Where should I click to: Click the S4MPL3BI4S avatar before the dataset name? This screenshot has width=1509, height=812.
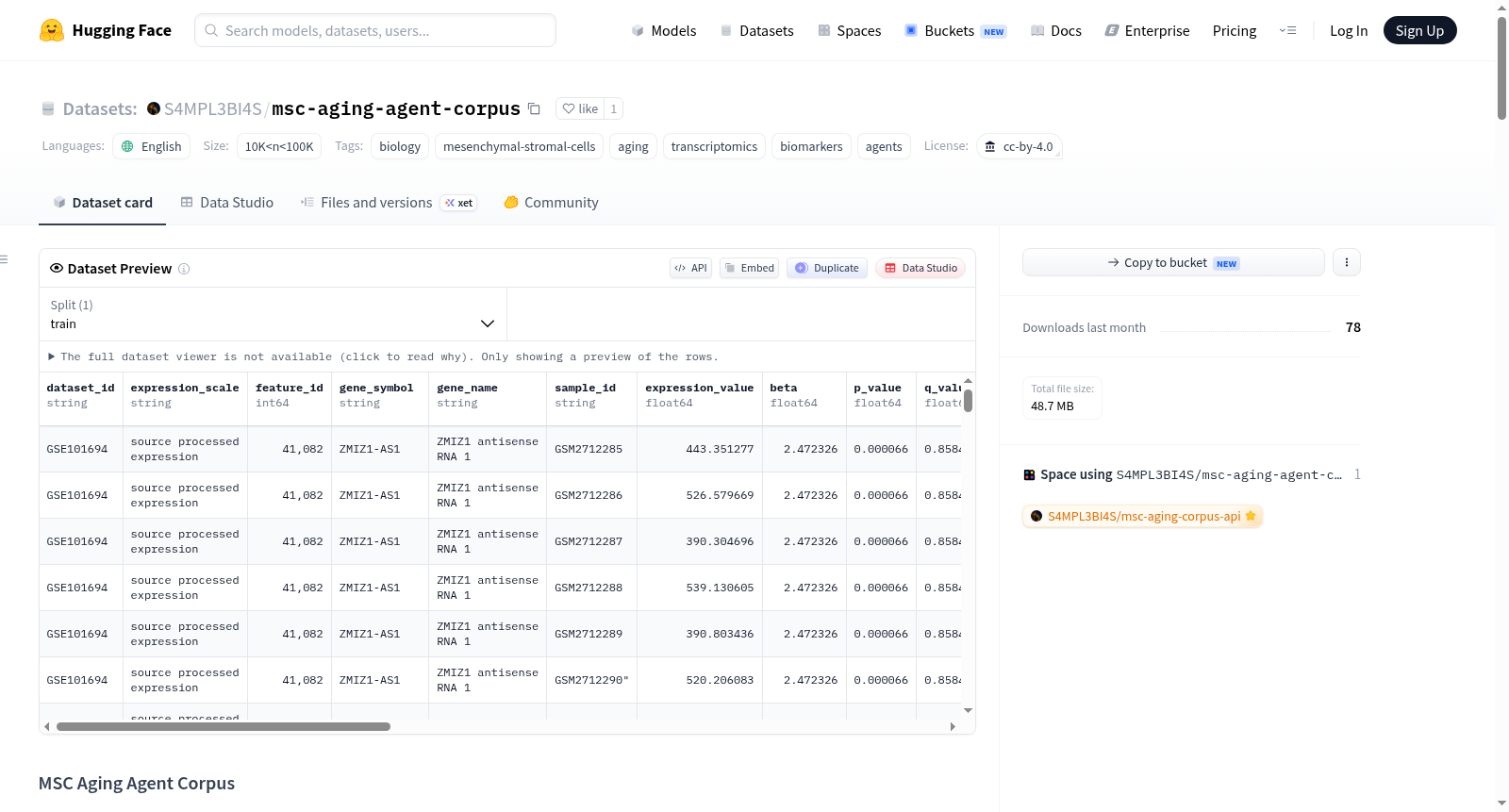(154, 108)
